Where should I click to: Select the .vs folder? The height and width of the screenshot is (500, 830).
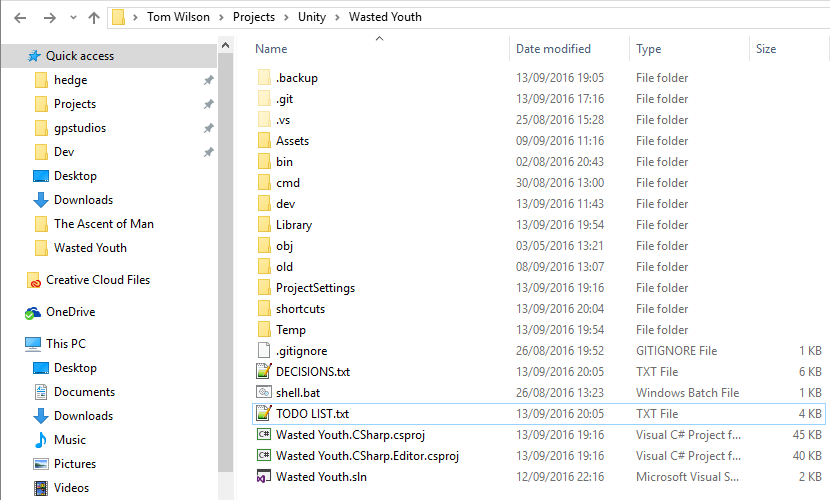[x=283, y=120]
